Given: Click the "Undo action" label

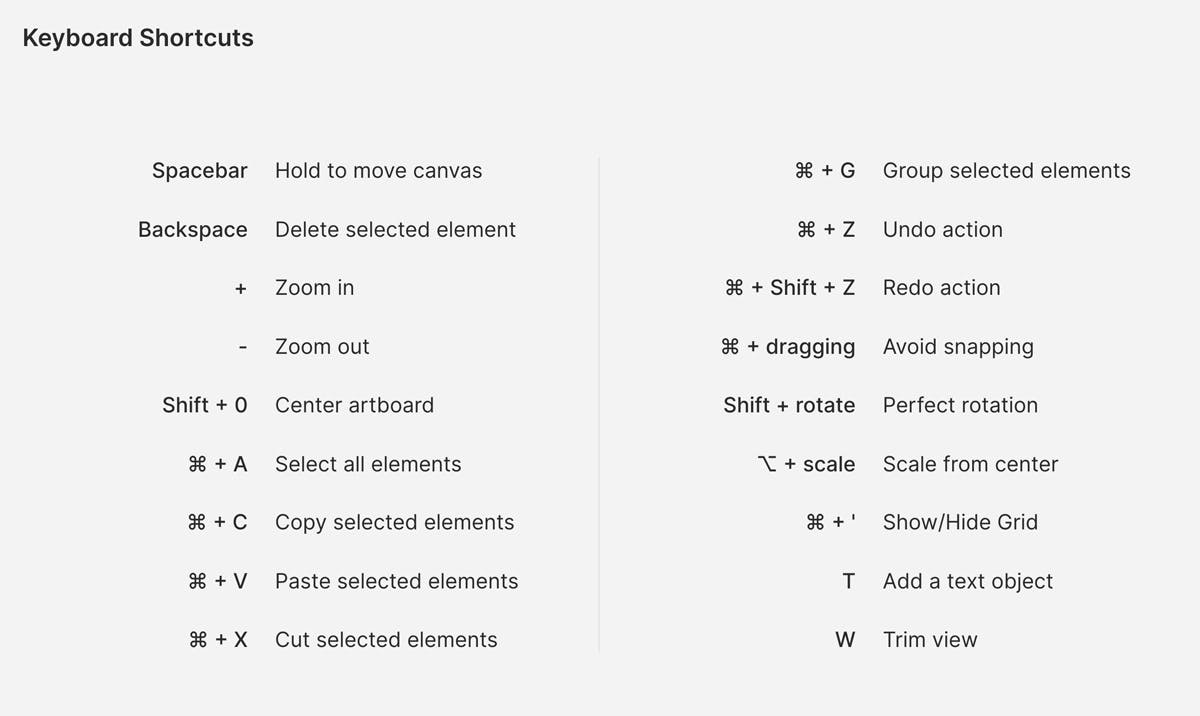Looking at the screenshot, I should pos(942,230).
